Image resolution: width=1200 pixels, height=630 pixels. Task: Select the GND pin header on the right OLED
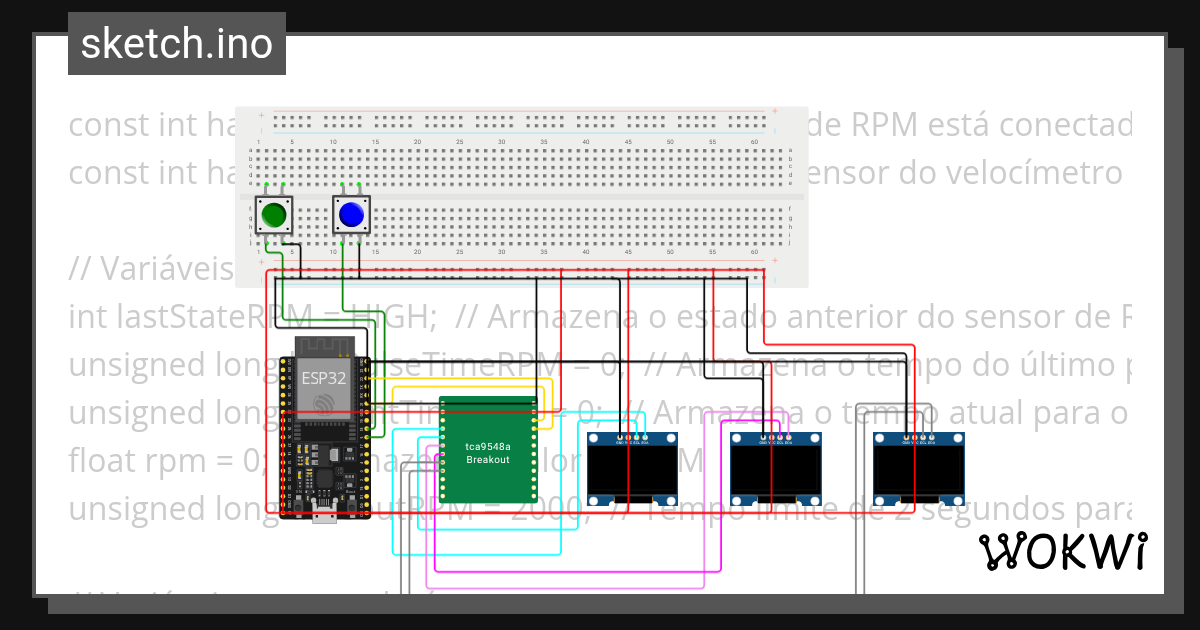pyautogui.click(x=905, y=435)
